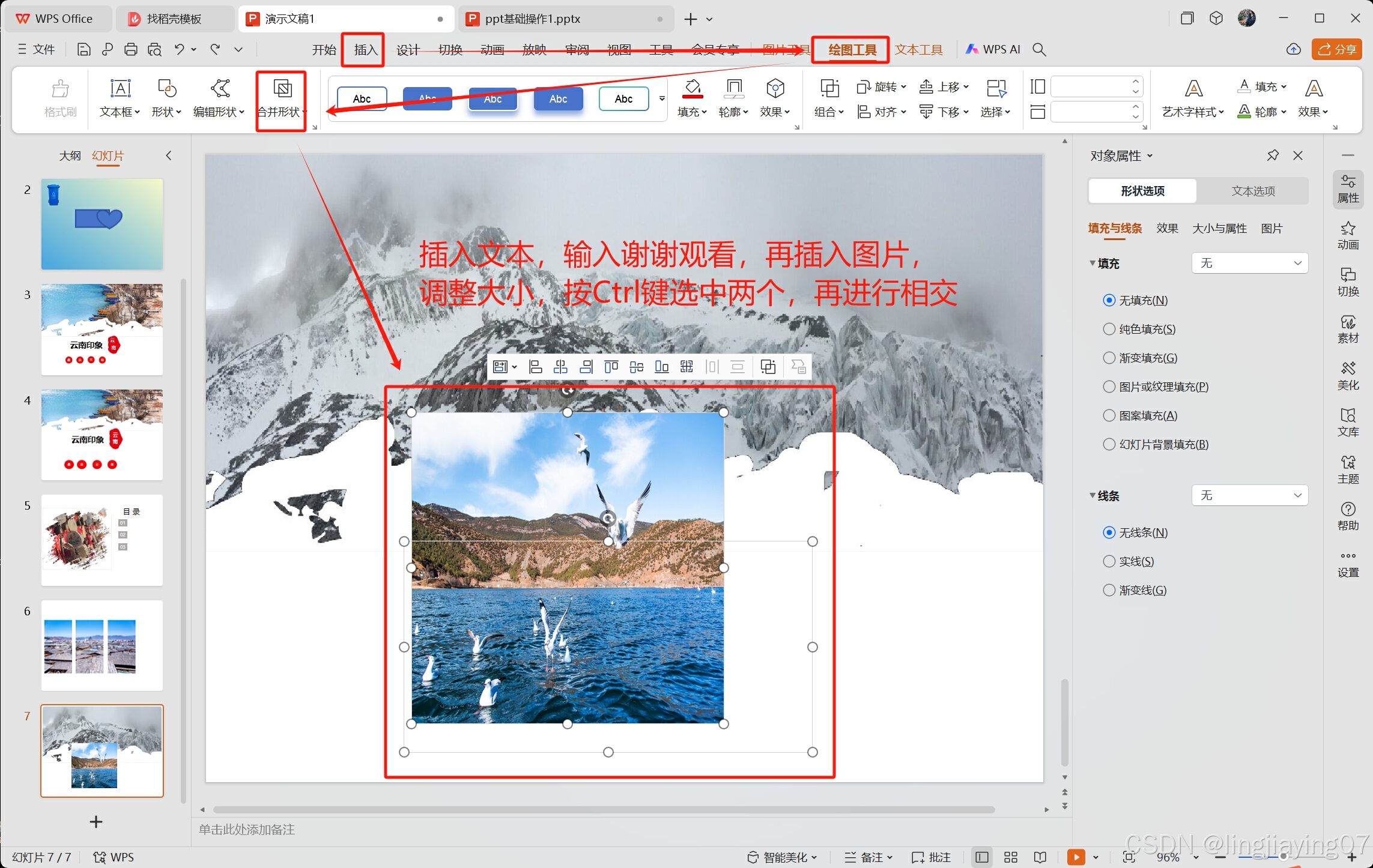
Task: Pin the Object Properties panel
Action: (x=1272, y=155)
